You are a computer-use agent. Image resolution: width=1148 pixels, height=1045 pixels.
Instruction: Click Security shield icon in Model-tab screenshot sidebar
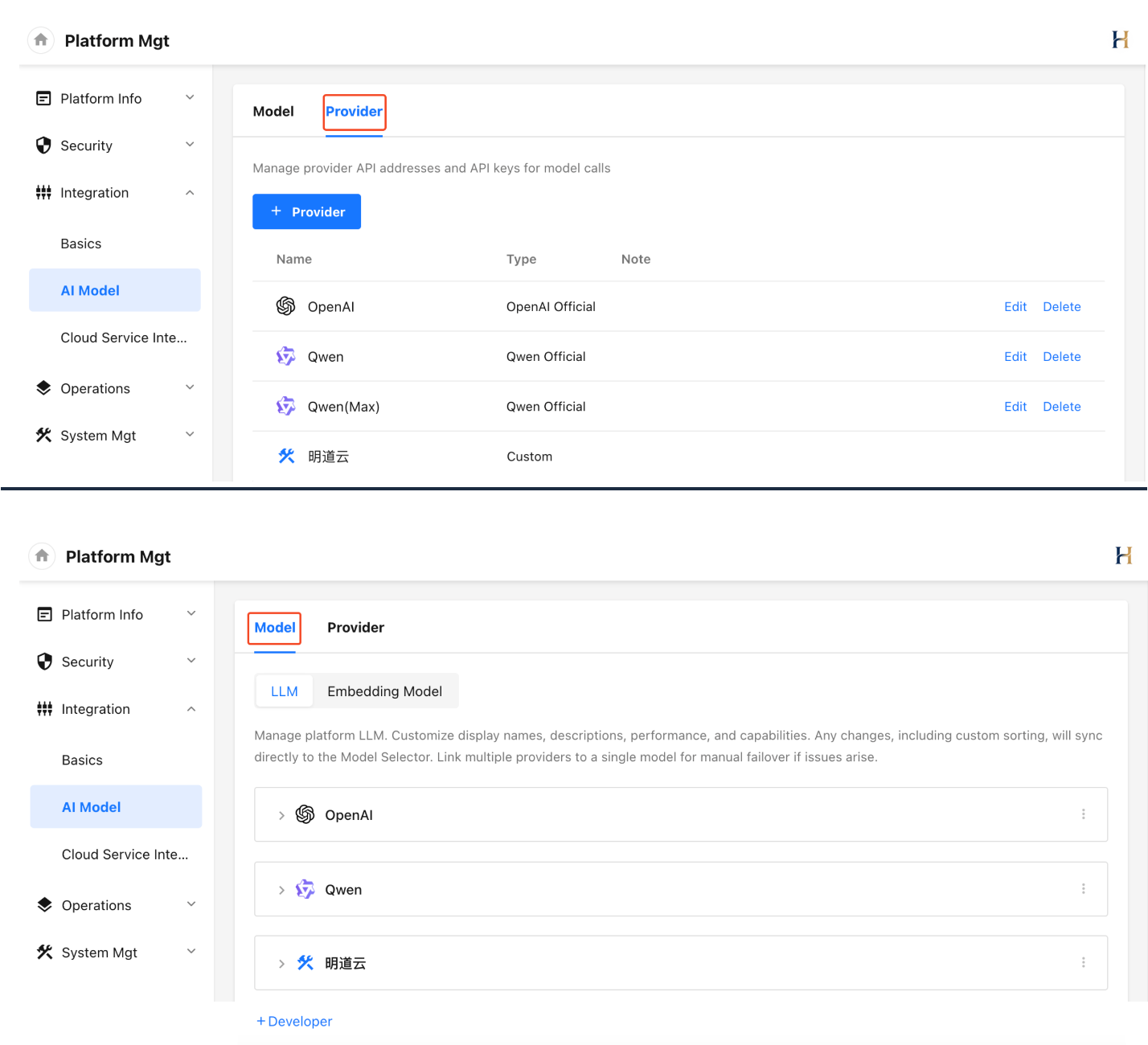point(45,662)
